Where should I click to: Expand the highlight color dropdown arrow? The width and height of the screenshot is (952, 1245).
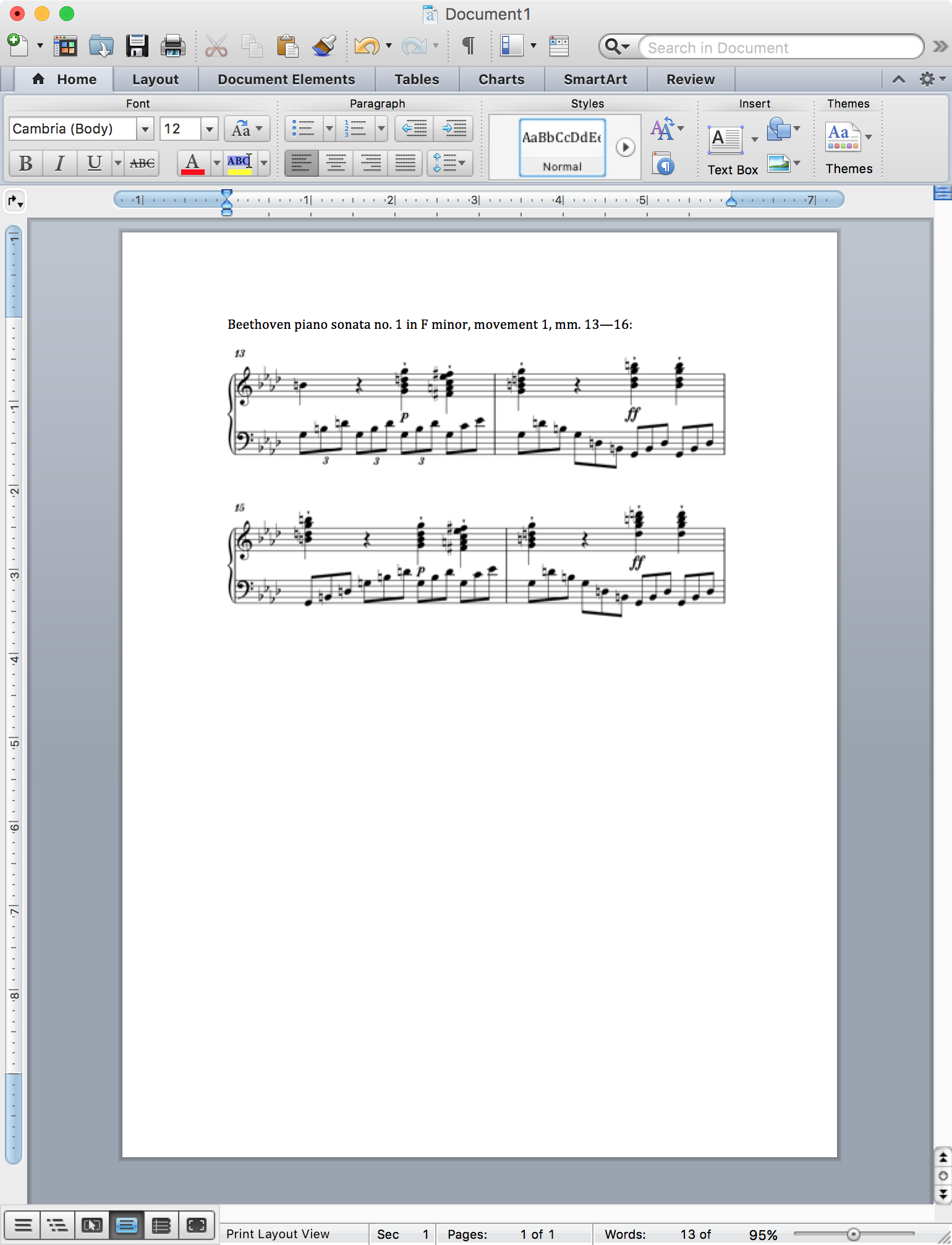click(x=264, y=163)
